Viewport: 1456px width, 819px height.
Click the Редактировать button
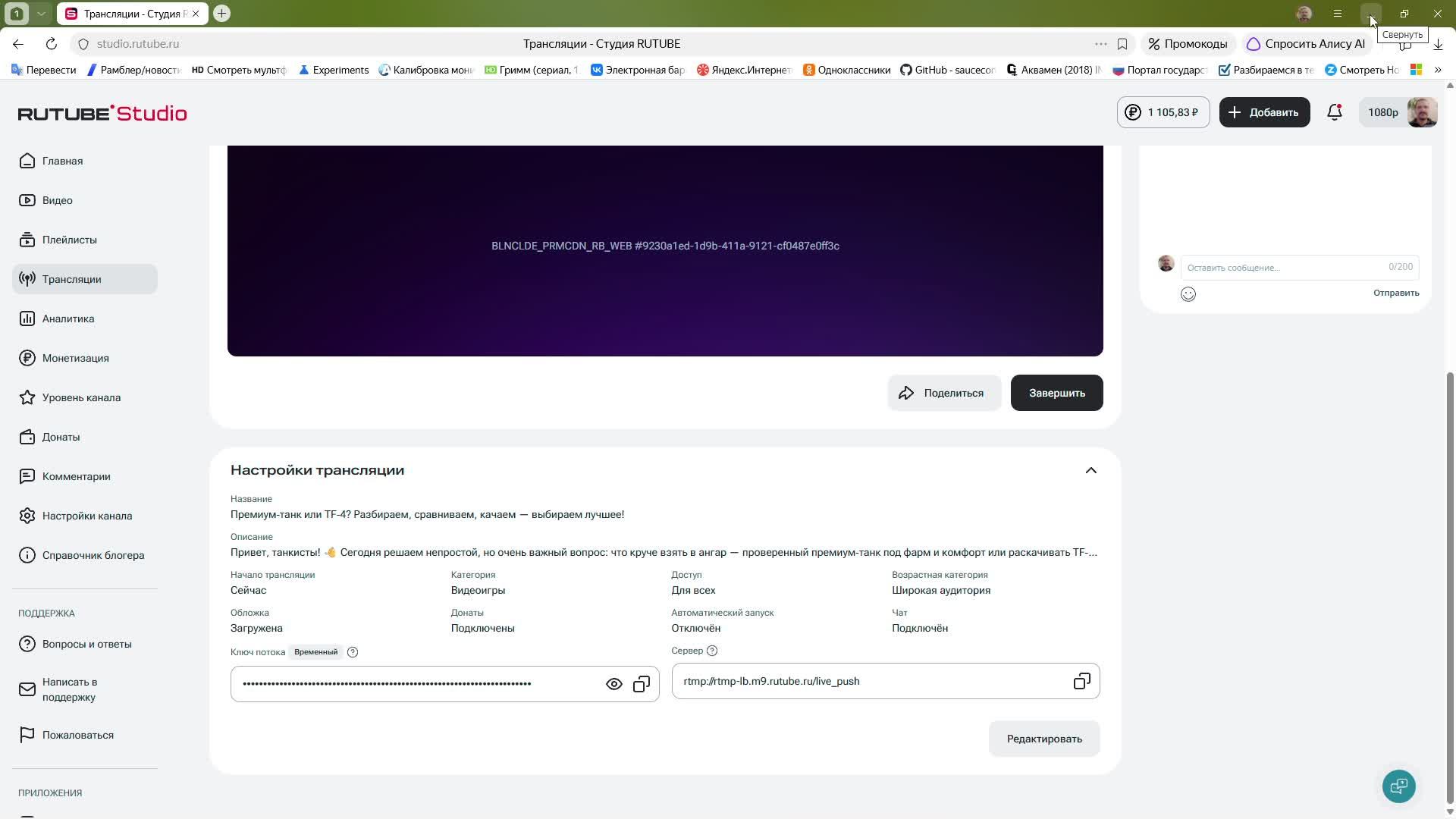click(1044, 739)
